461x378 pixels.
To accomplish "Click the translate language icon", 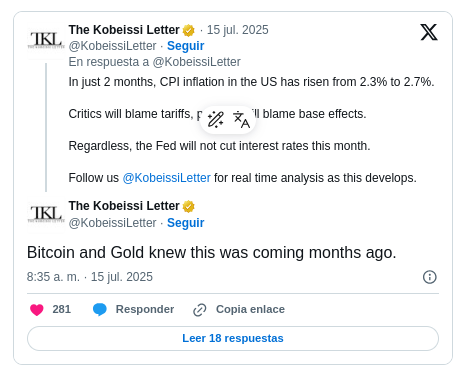I will (x=241, y=120).
